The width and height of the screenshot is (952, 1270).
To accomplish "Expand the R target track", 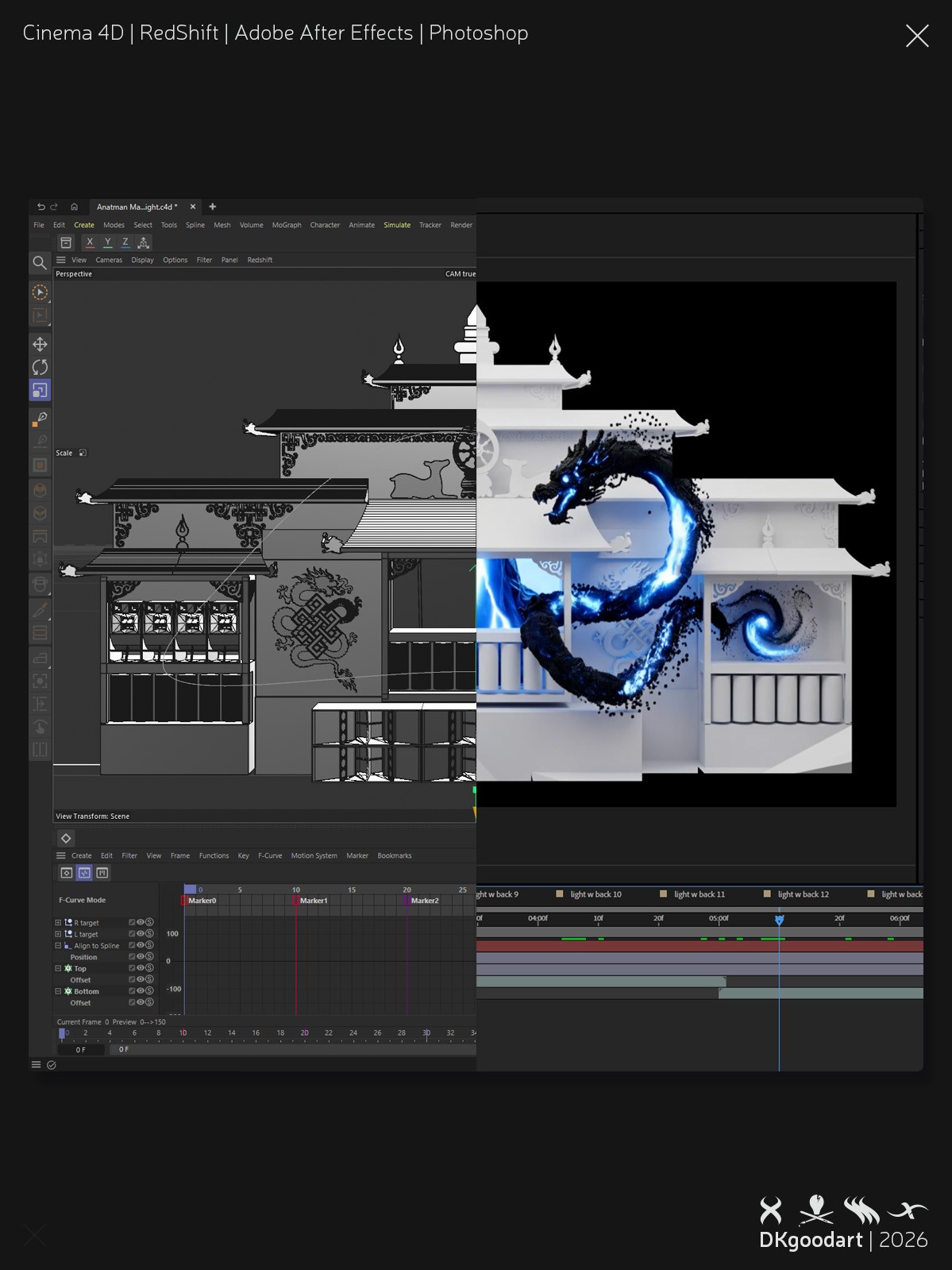I will (58, 923).
